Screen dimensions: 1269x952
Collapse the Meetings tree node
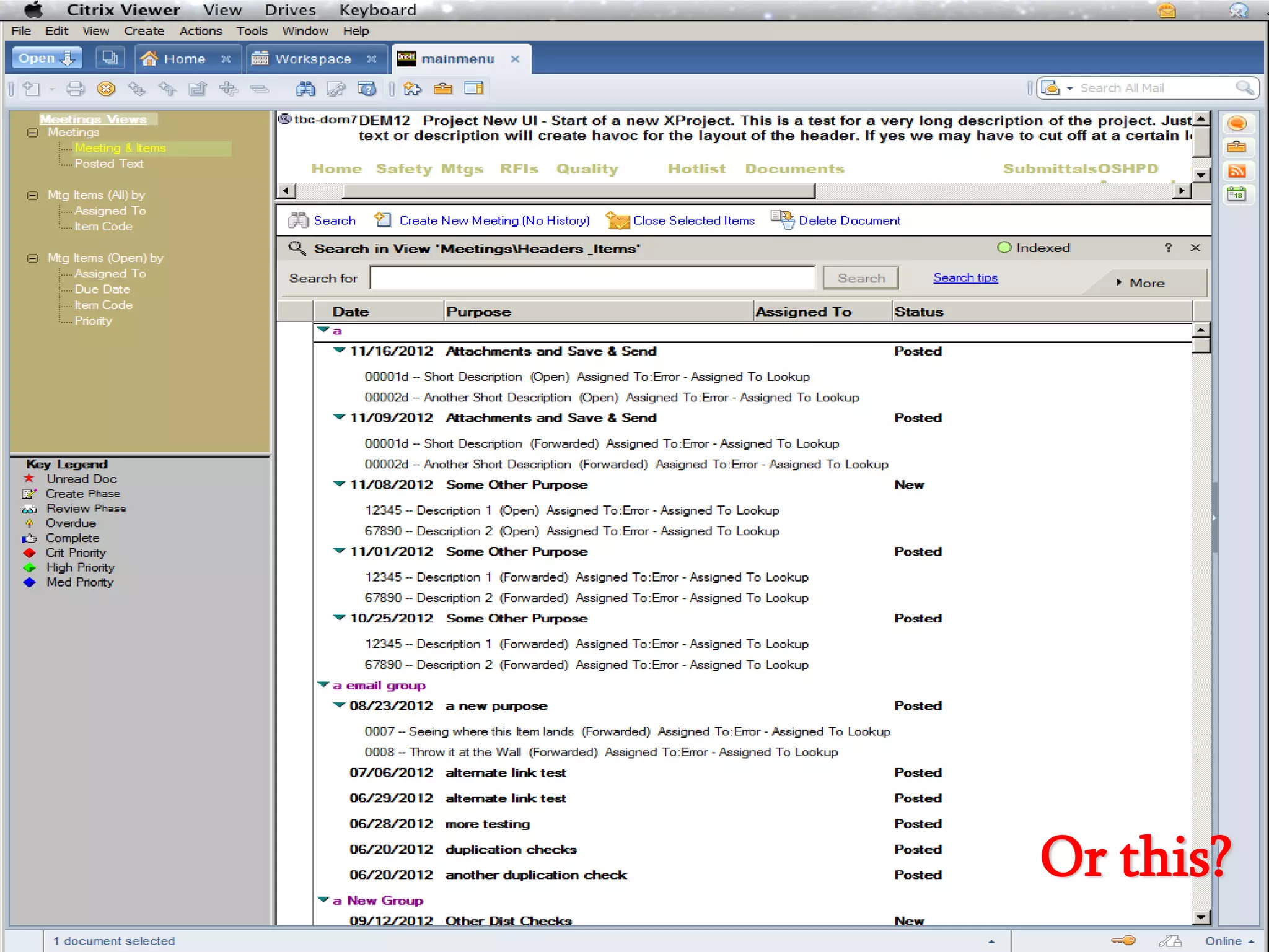(x=32, y=133)
